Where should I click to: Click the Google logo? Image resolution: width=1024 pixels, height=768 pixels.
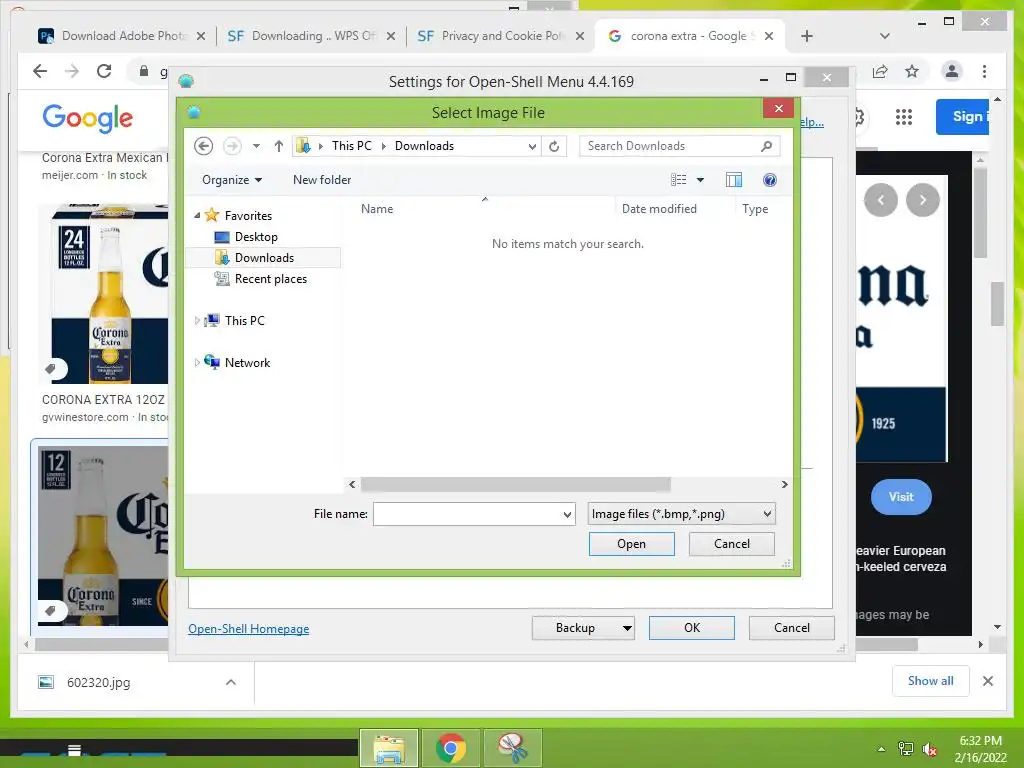point(88,118)
